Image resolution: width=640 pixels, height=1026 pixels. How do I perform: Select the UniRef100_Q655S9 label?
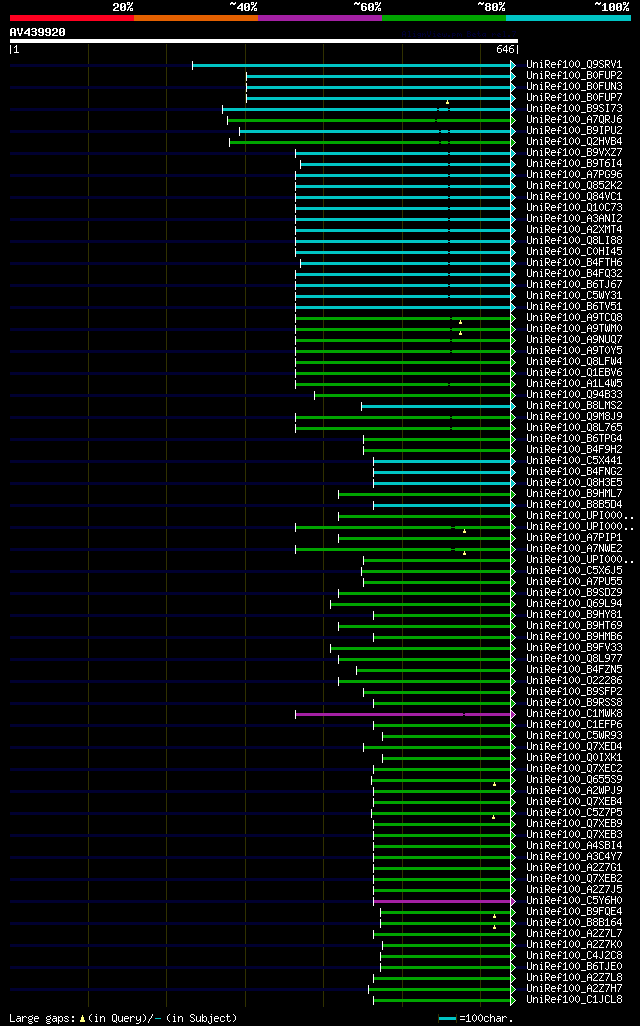pyautogui.click(x=574, y=780)
